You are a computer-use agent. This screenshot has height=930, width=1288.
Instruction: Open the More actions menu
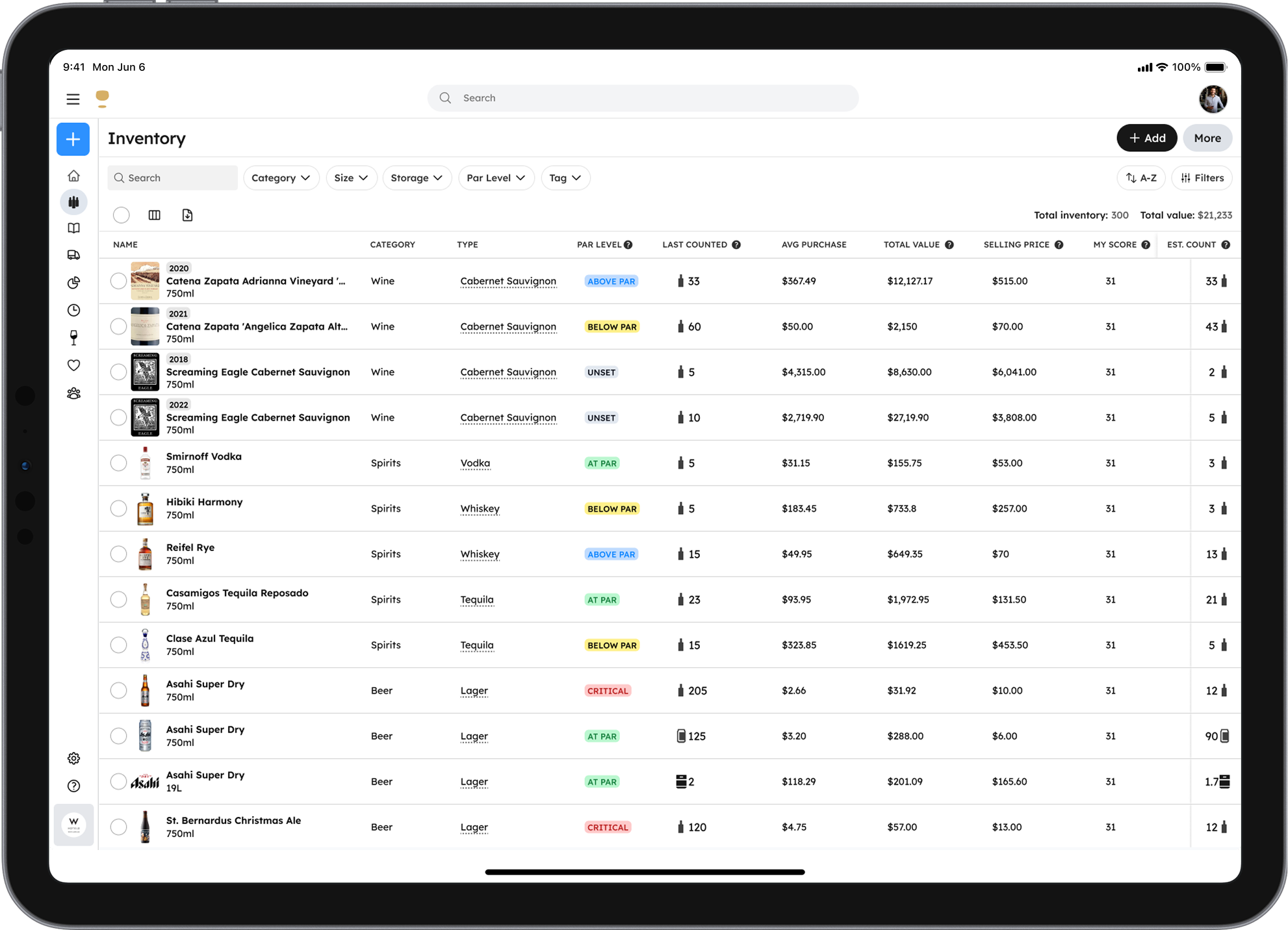click(x=1207, y=138)
